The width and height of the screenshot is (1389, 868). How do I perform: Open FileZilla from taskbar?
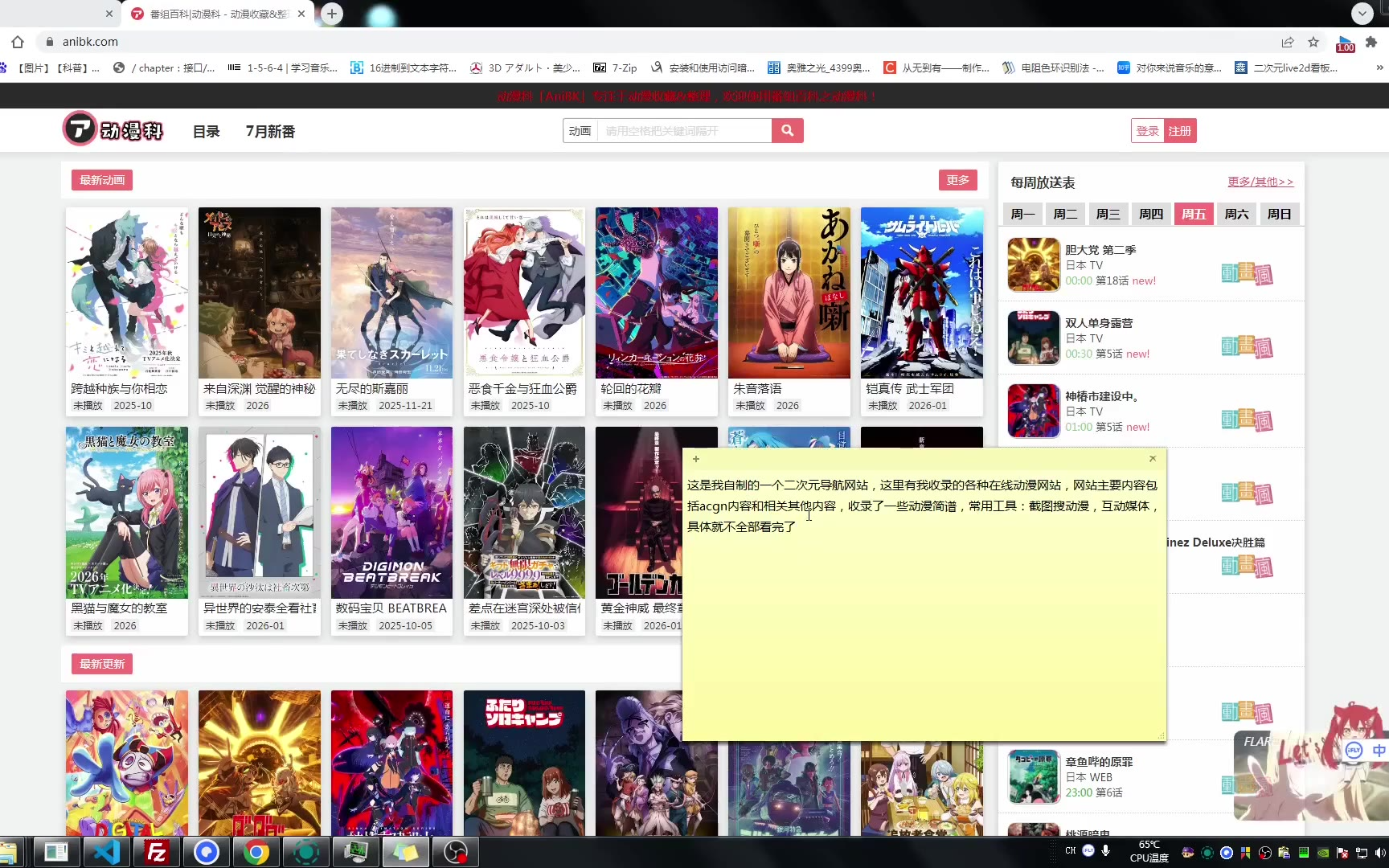[156, 852]
